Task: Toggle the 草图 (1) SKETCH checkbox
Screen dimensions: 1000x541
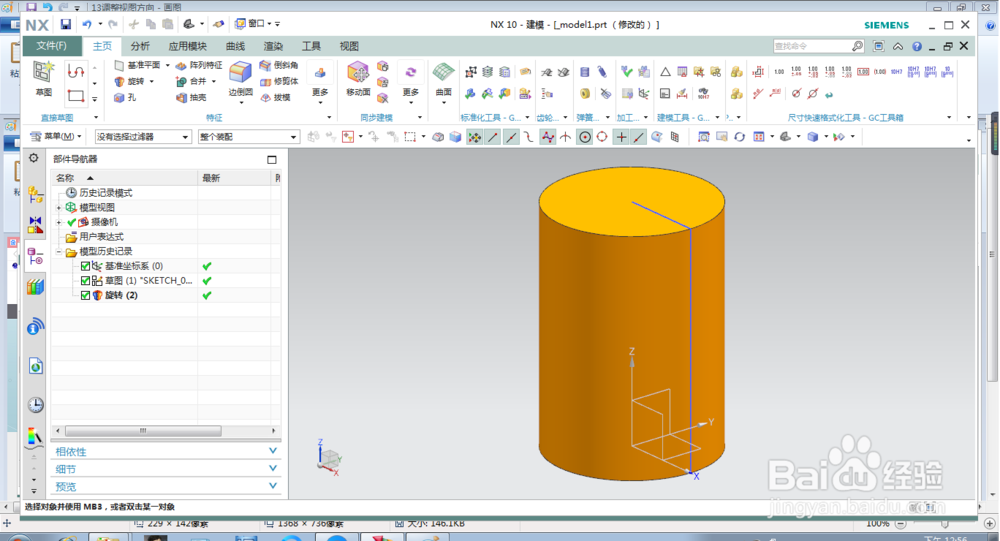Action: point(85,281)
